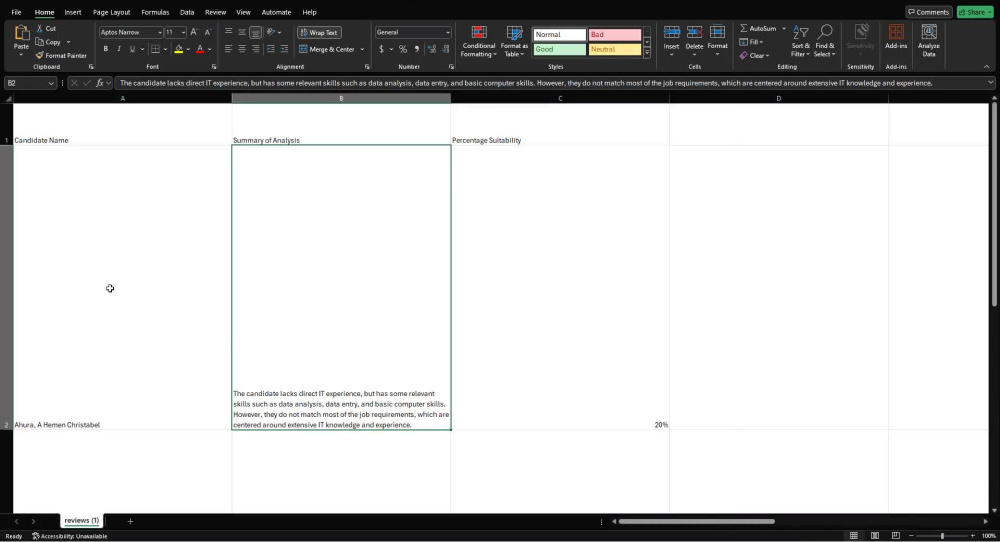Open the Comments pane button
The width and height of the screenshot is (1000, 542).
(x=929, y=12)
